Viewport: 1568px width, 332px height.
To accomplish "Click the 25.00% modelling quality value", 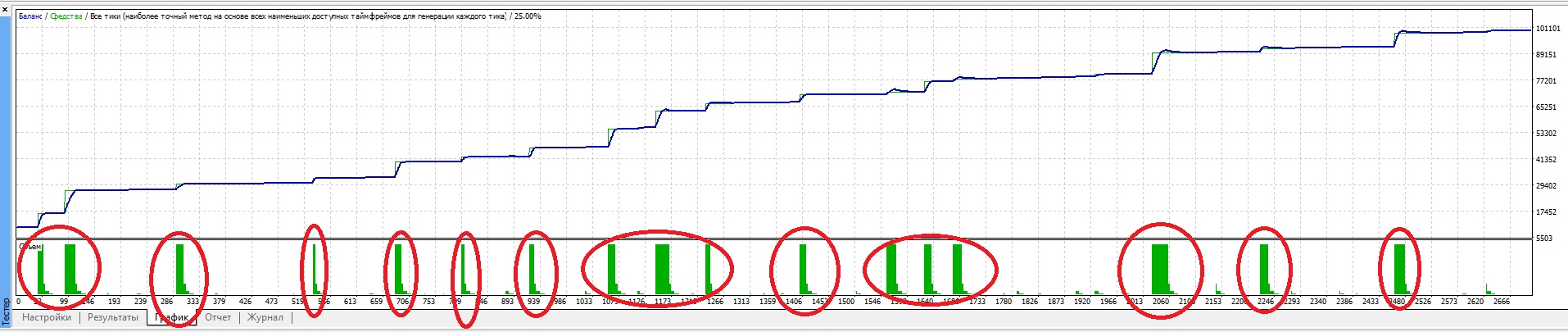I will point(528,16).
